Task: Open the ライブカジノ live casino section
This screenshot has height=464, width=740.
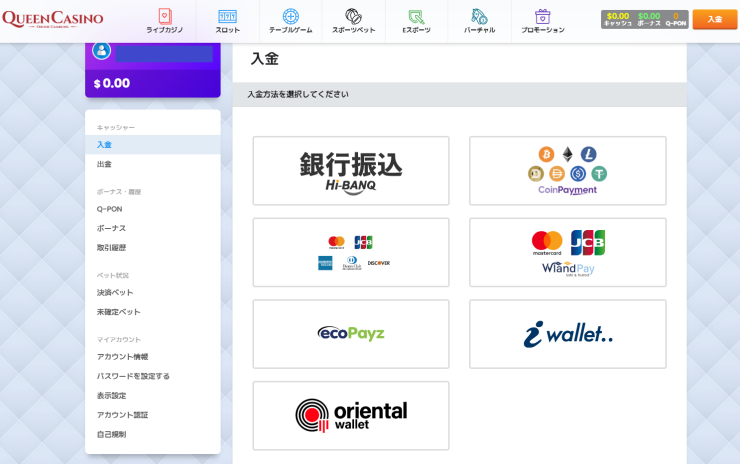Action: 164,21
